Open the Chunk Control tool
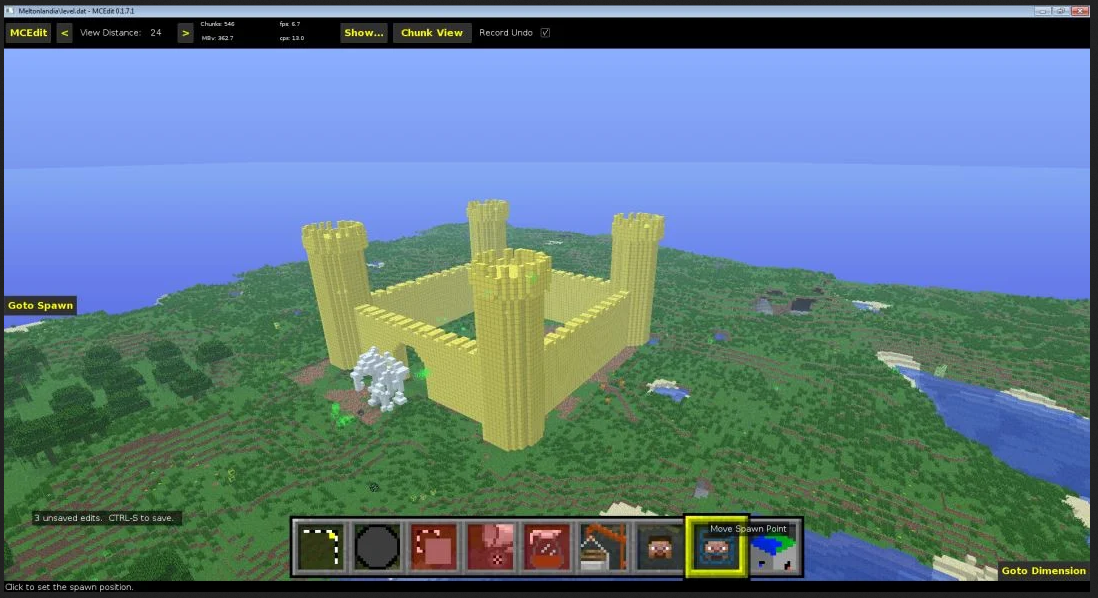The image size is (1098, 598). click(x=774, y=547)
